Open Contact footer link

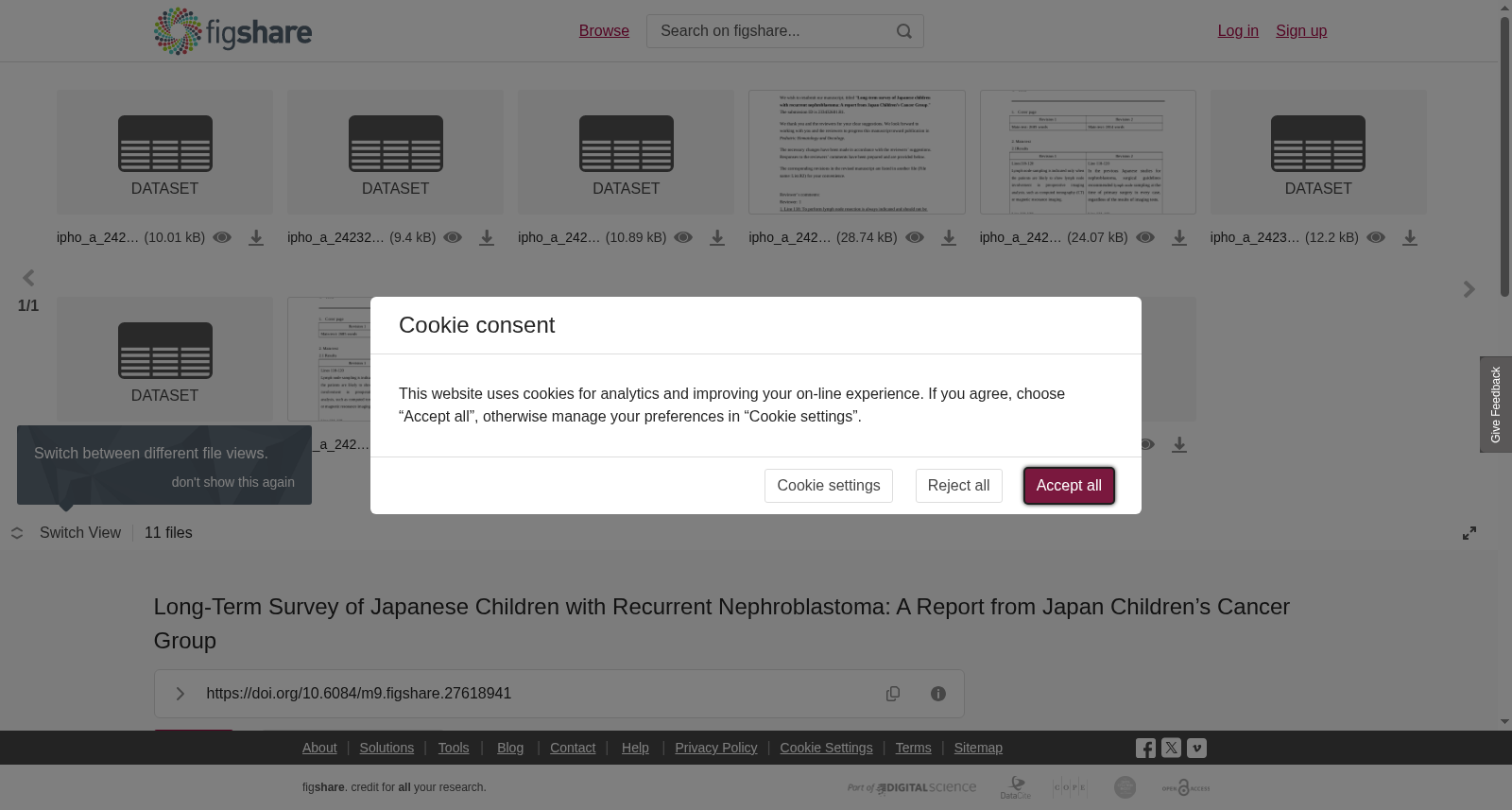(x=573, y=748)
